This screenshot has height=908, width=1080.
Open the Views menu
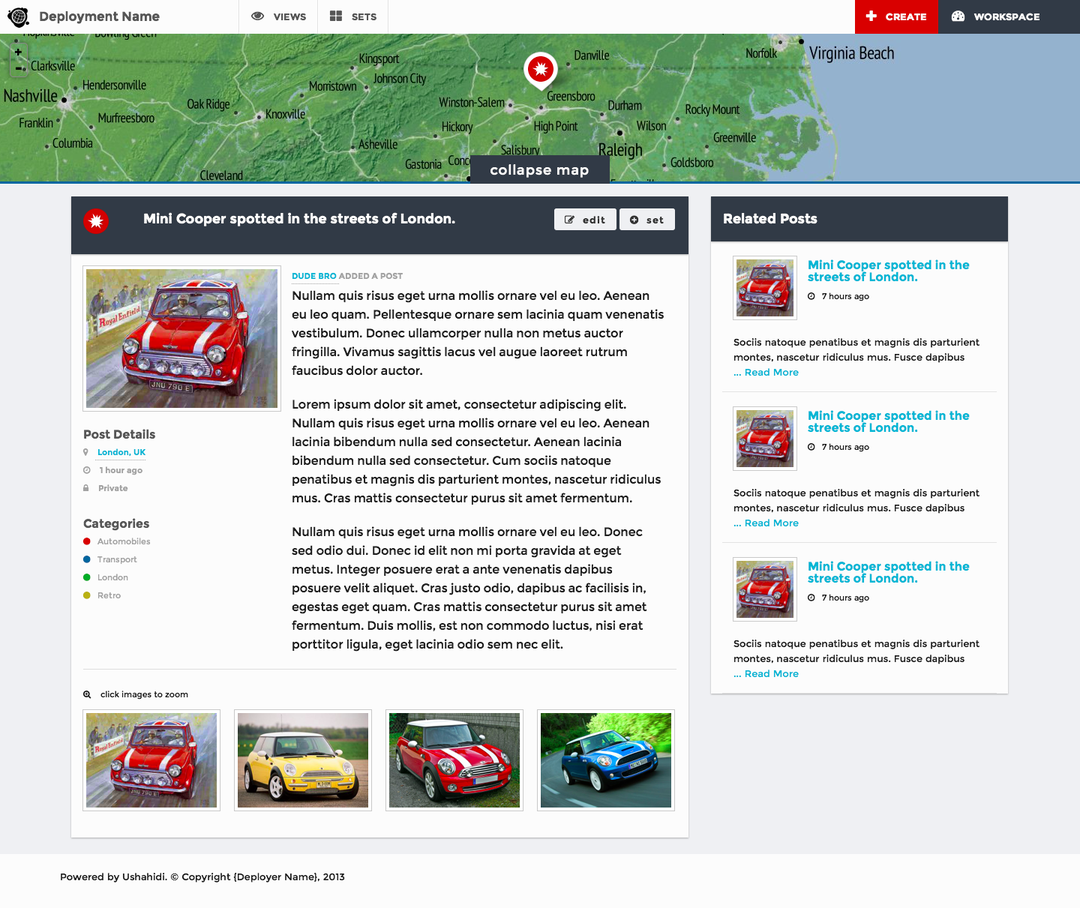[x=278, y=17]
